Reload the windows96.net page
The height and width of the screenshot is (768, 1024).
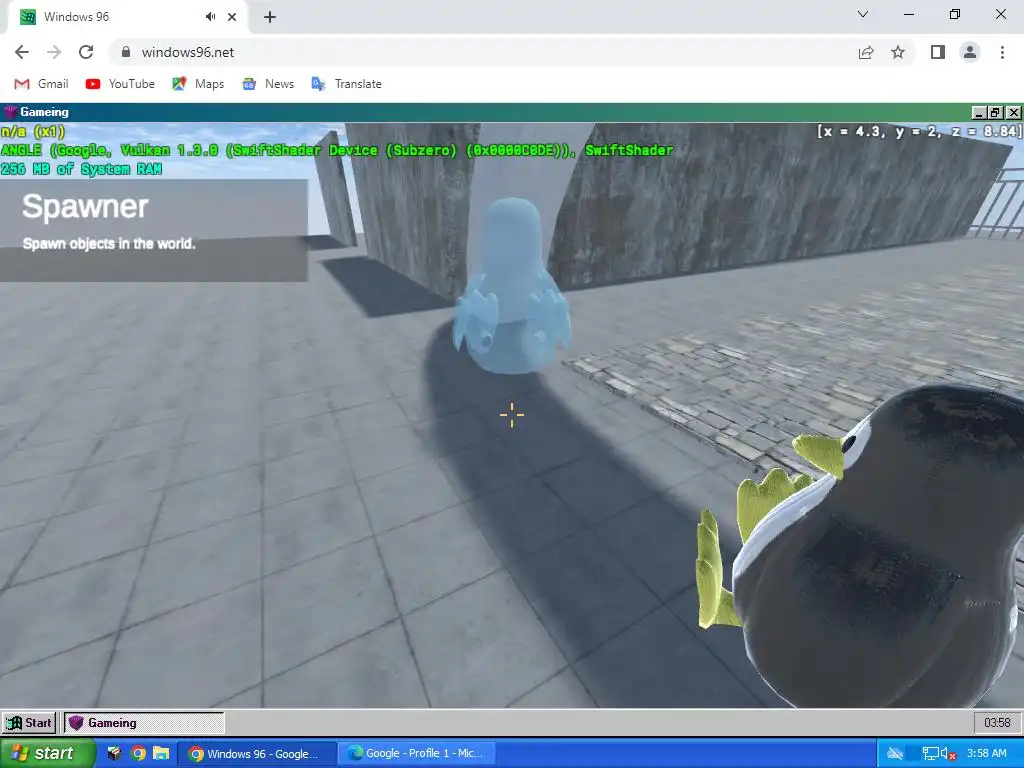[86, 52]
